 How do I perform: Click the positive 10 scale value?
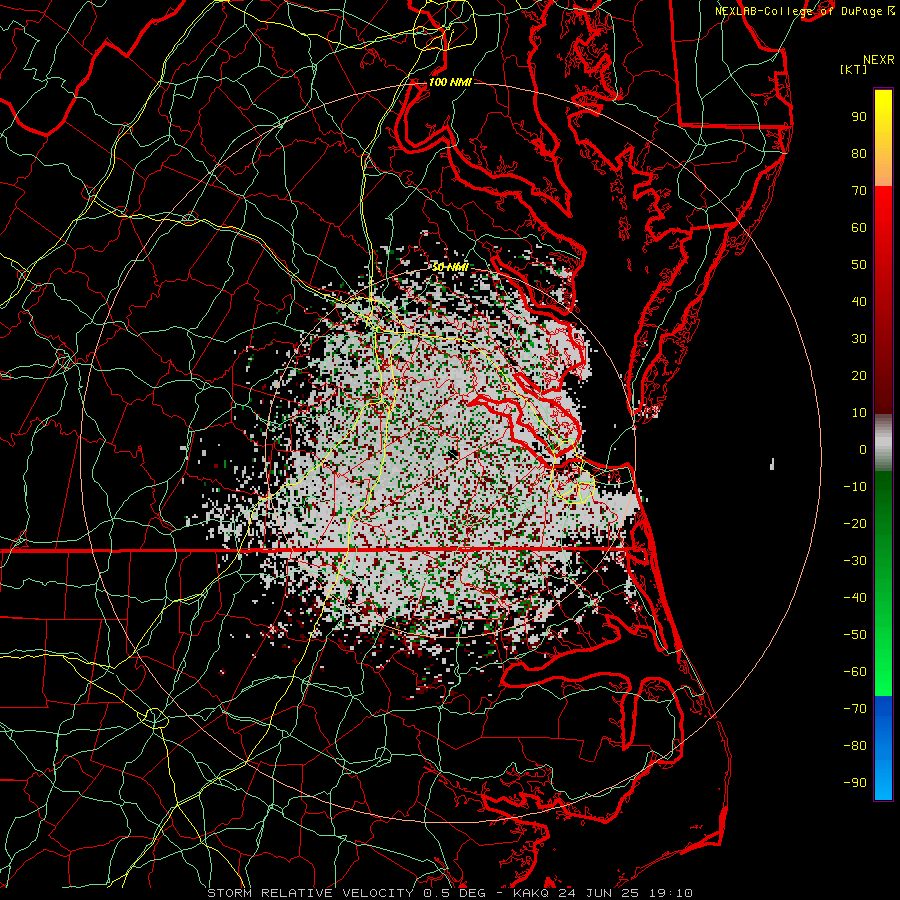click(859, 413)
